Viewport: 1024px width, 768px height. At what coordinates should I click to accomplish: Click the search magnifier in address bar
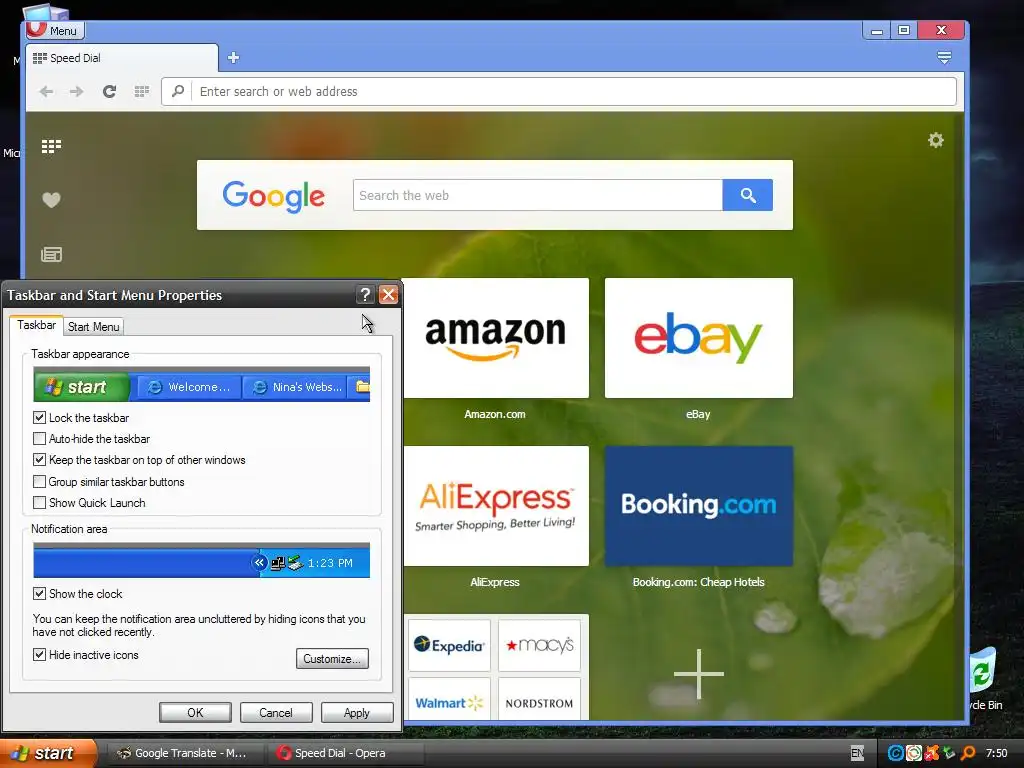point(178,91)
